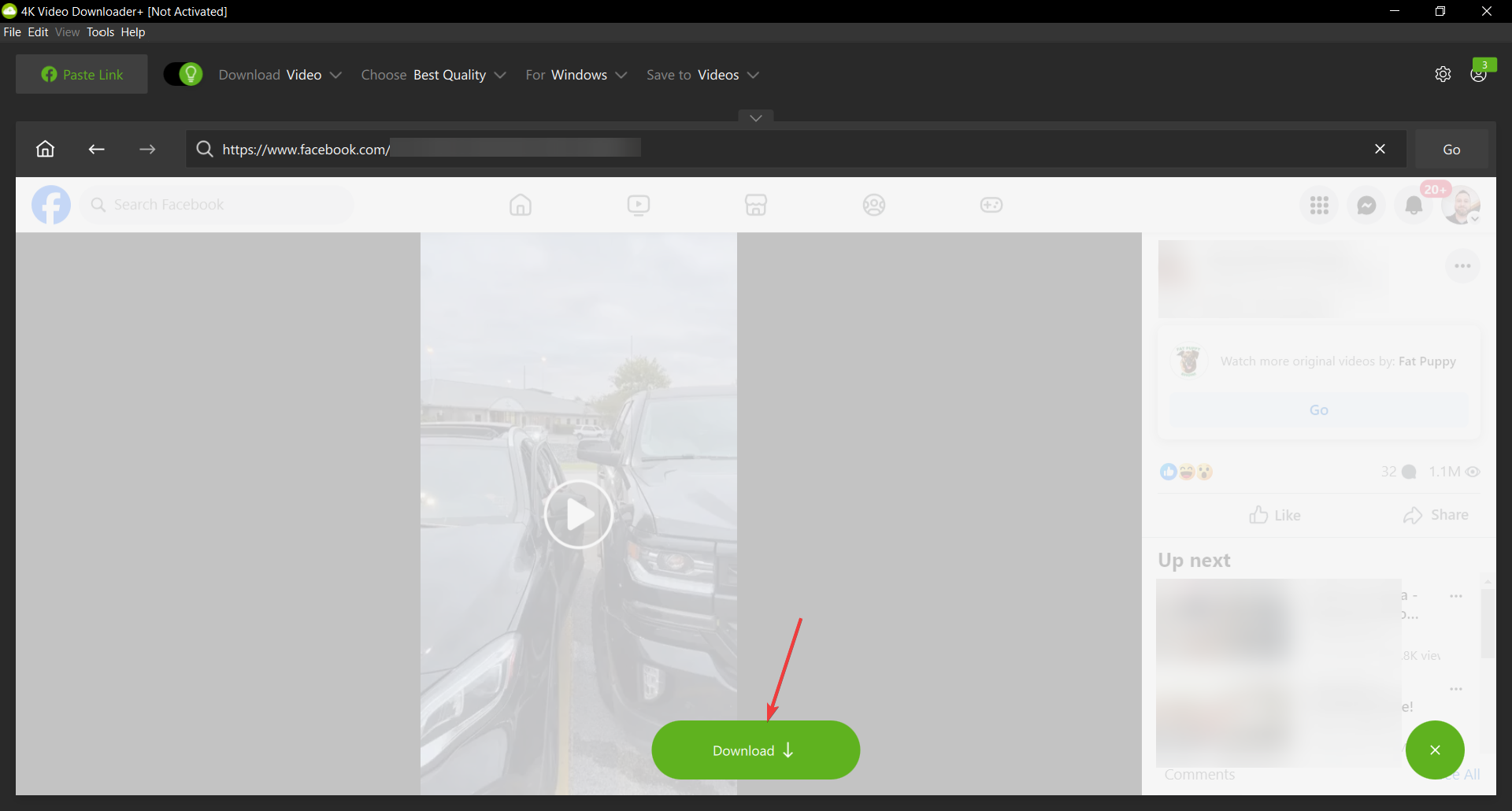Open the 4K Video Downloader settings gear
Image resolution: width=1512 pixels, height=811 pixels.
pyautogui.click(x=1443, y=73)
